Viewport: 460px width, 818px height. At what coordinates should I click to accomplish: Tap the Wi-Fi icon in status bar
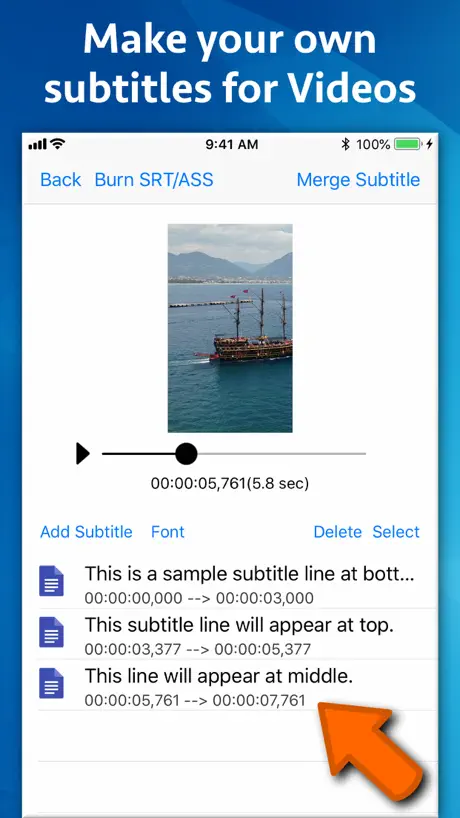click(58, 143)
